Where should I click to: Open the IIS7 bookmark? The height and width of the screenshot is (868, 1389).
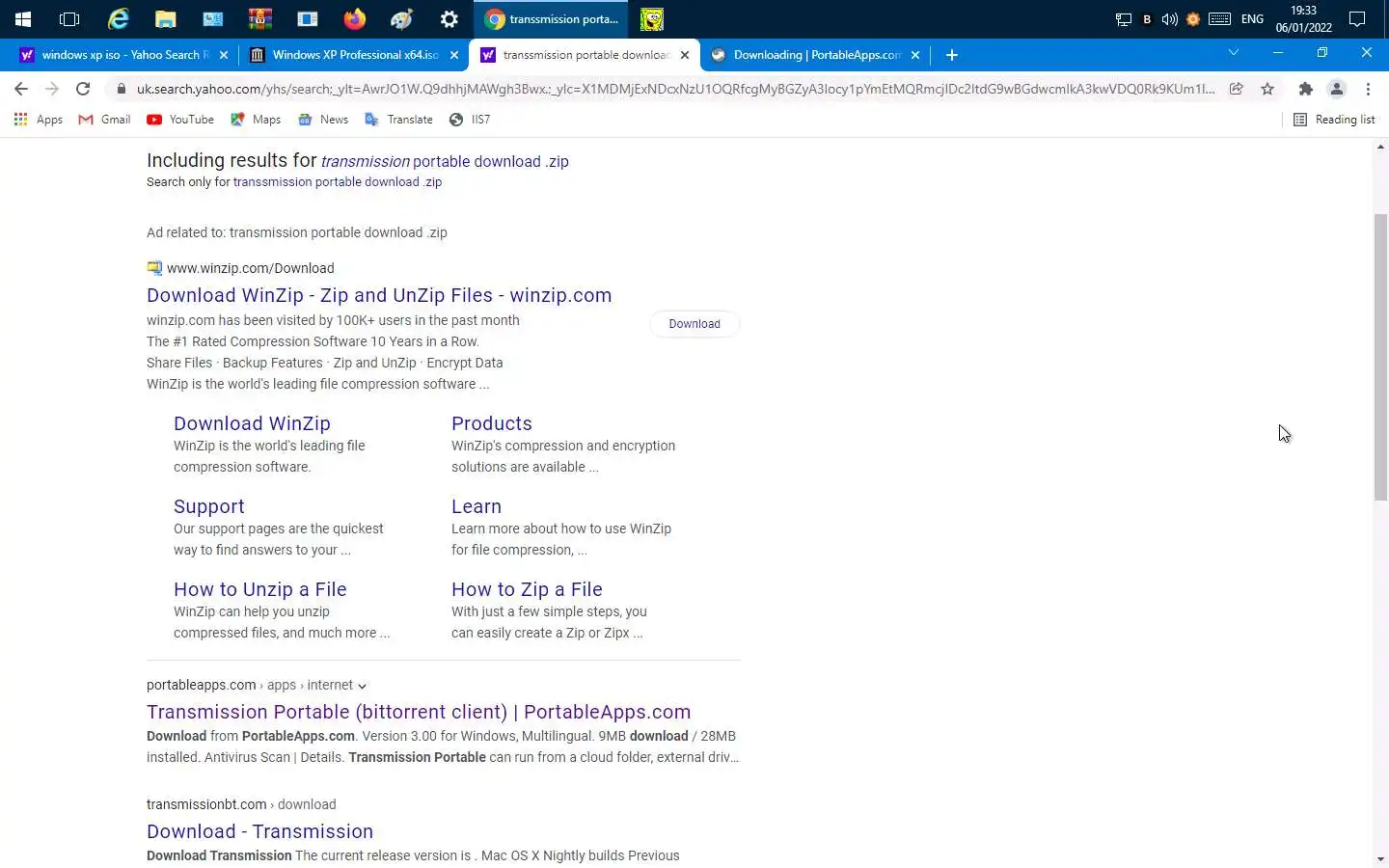point(470,120)
